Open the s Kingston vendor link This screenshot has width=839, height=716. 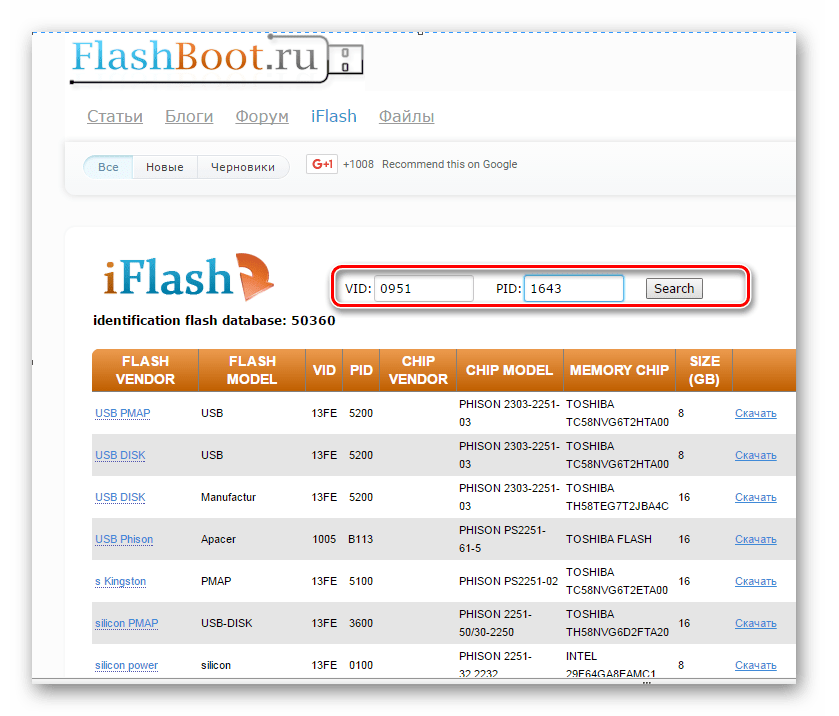tap(120, 581)
